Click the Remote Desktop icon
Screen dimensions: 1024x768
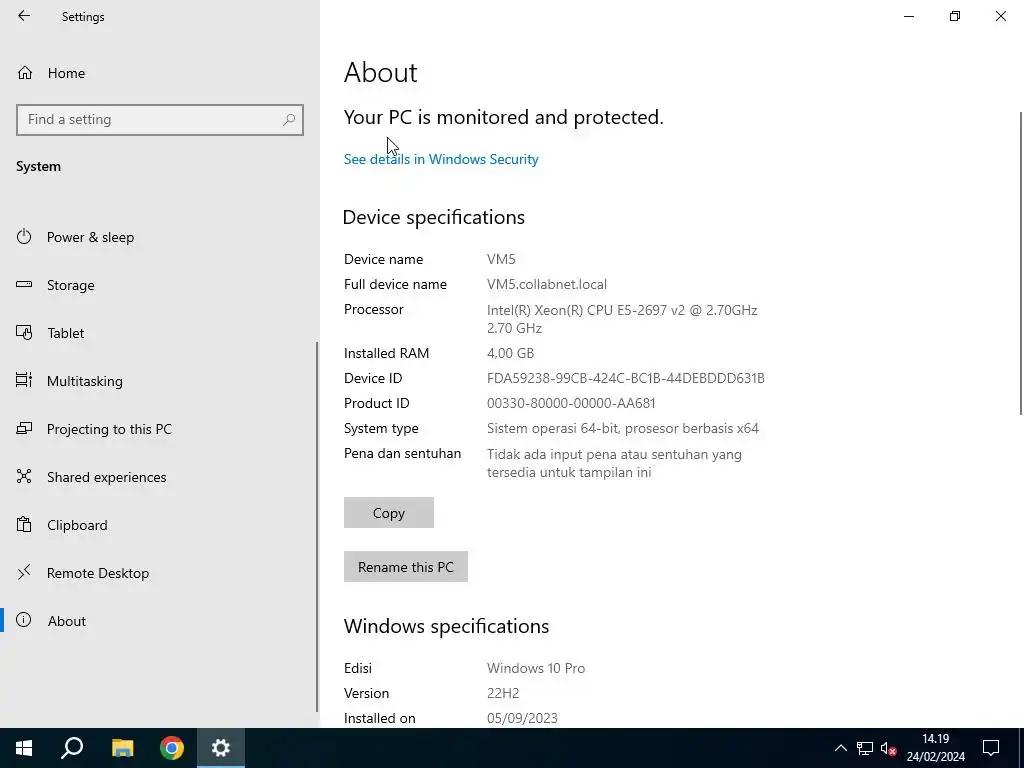(x=24, y=573)
